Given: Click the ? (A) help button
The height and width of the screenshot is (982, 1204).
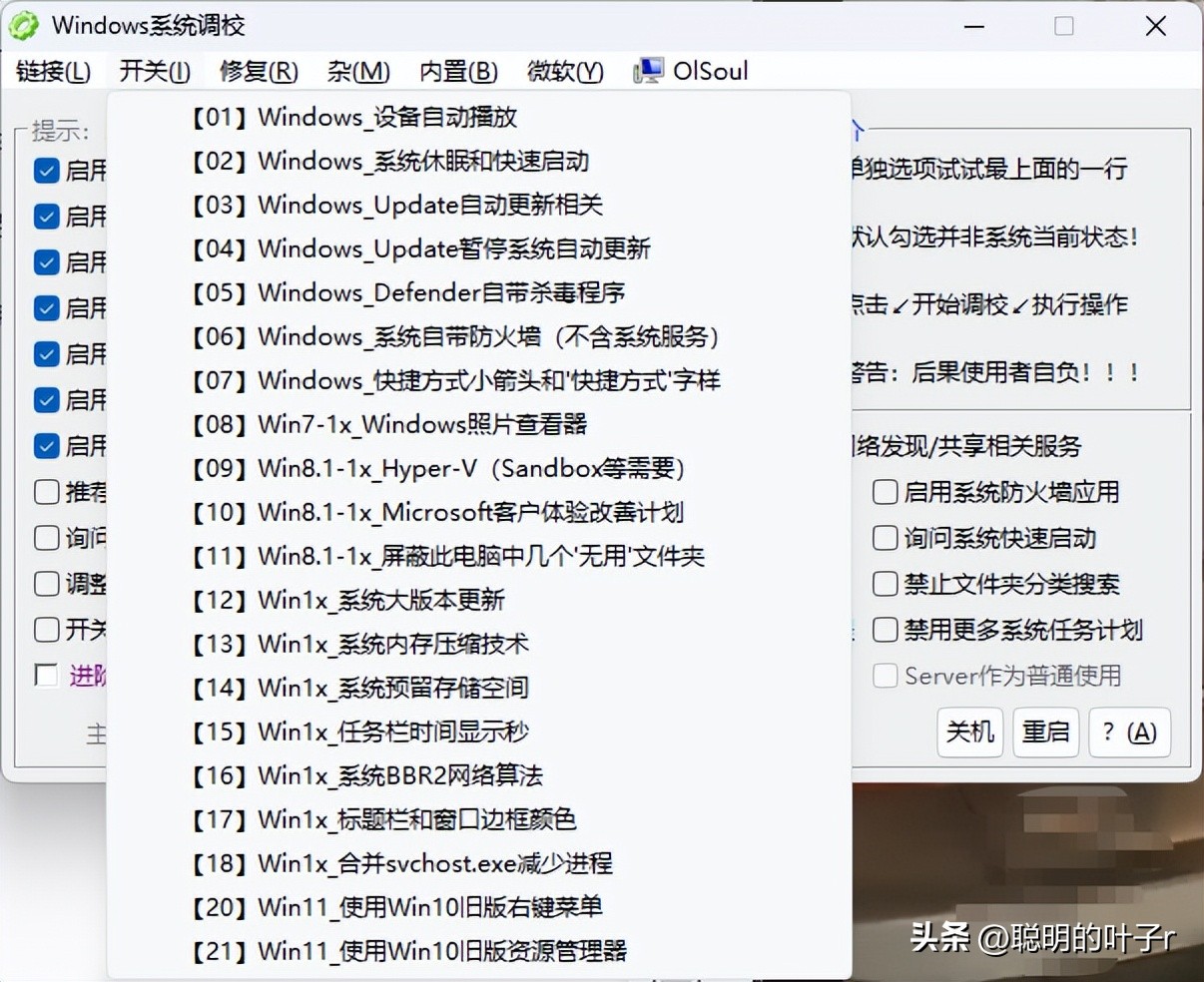Looking at the screenshot, I should (x=1129, y=732).
